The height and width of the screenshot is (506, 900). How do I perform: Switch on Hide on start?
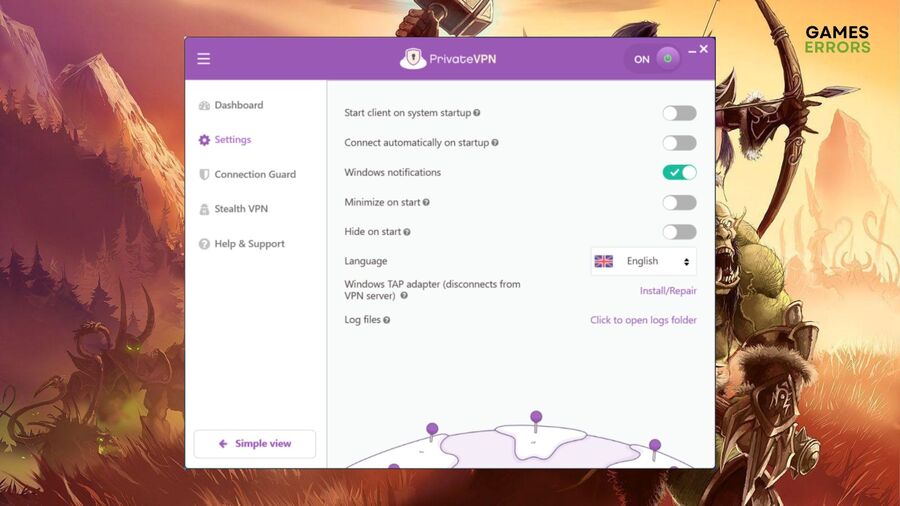pyautogui.click(x=680, y=232)
